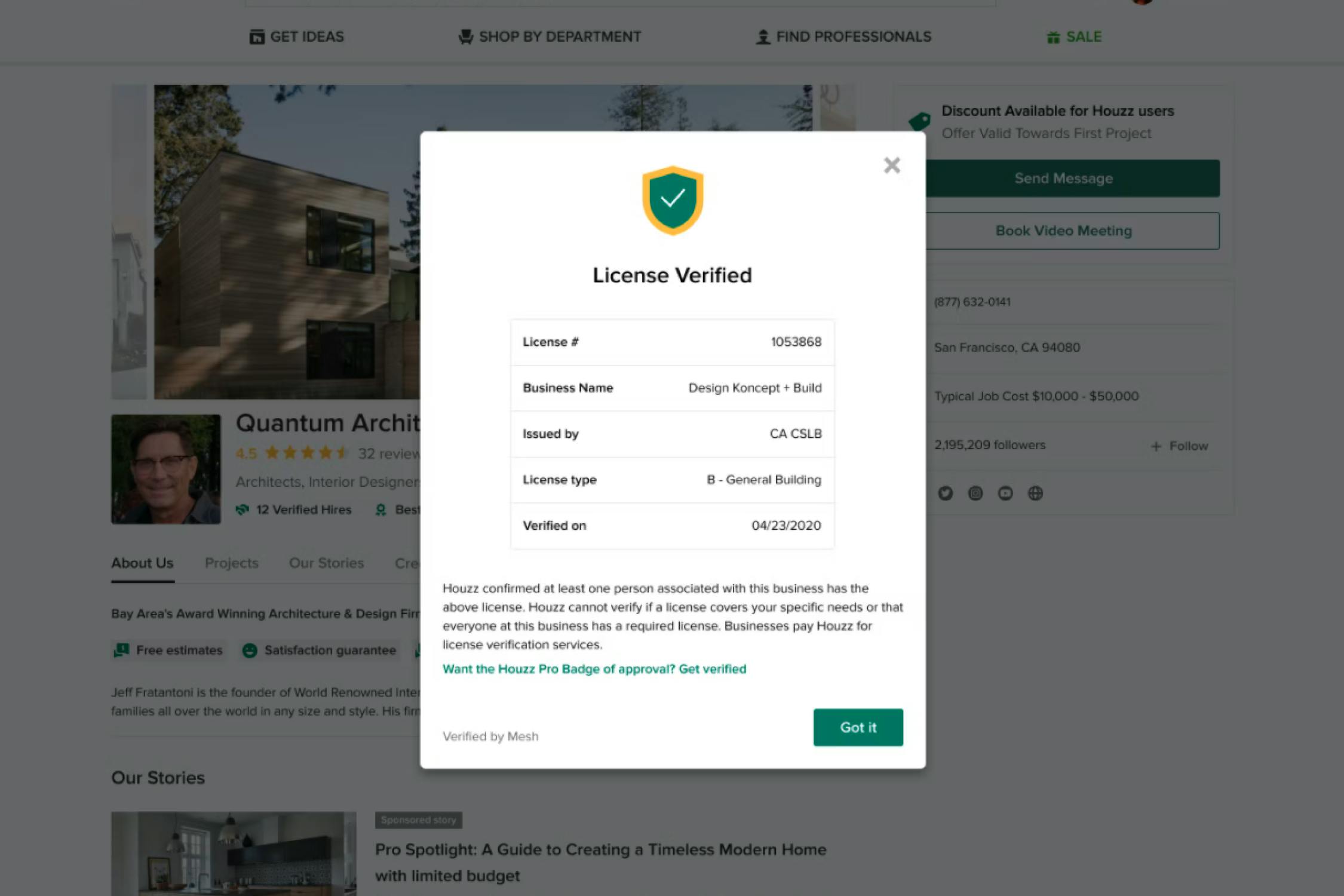Viewport: 1344px width, 896px height.
Task: Click the License Verified shield badge
Action: click(x=672, y=201)
